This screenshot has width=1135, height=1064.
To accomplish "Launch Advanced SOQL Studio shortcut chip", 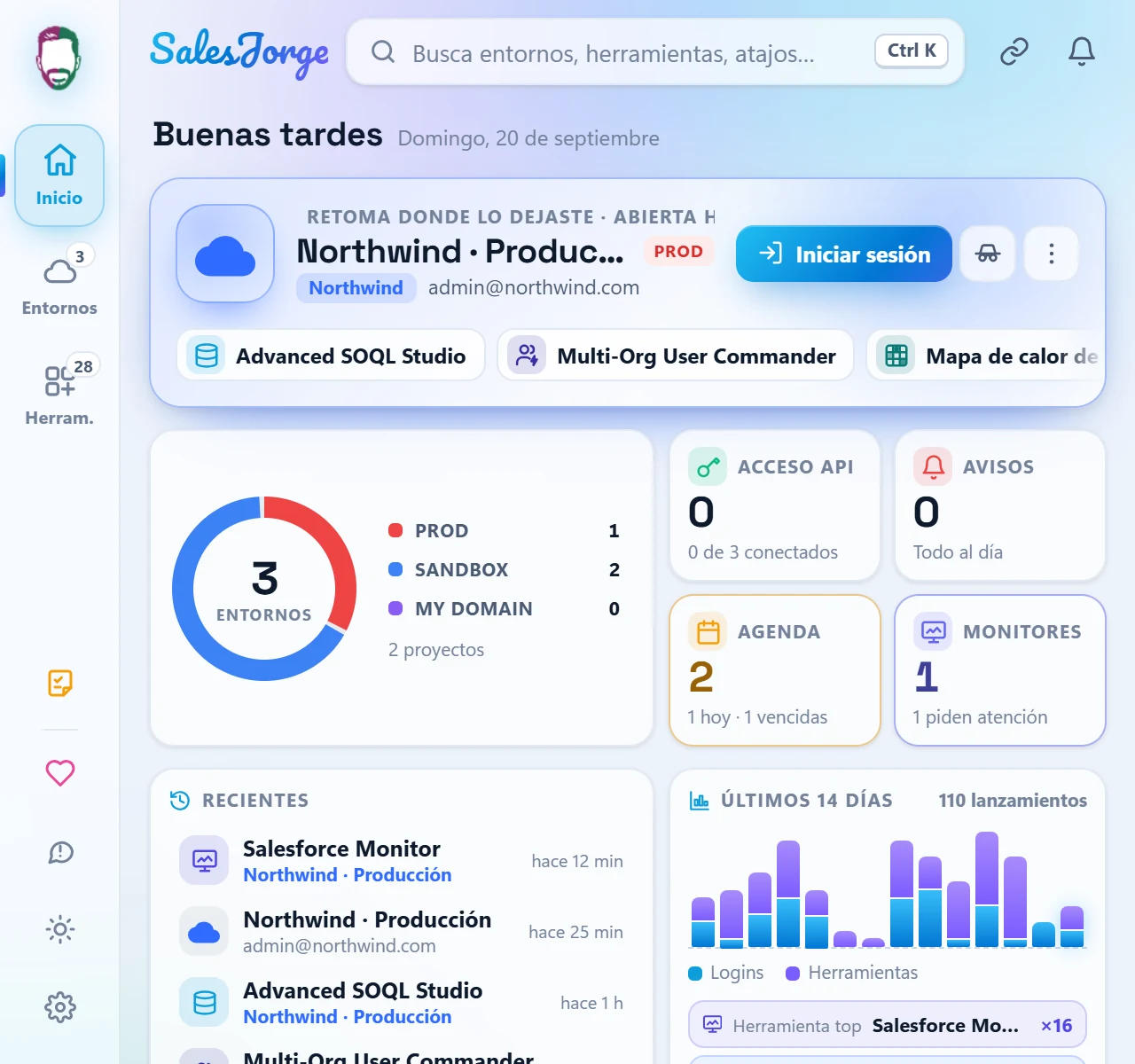I will pyautogui.click(x=332, y=356).
